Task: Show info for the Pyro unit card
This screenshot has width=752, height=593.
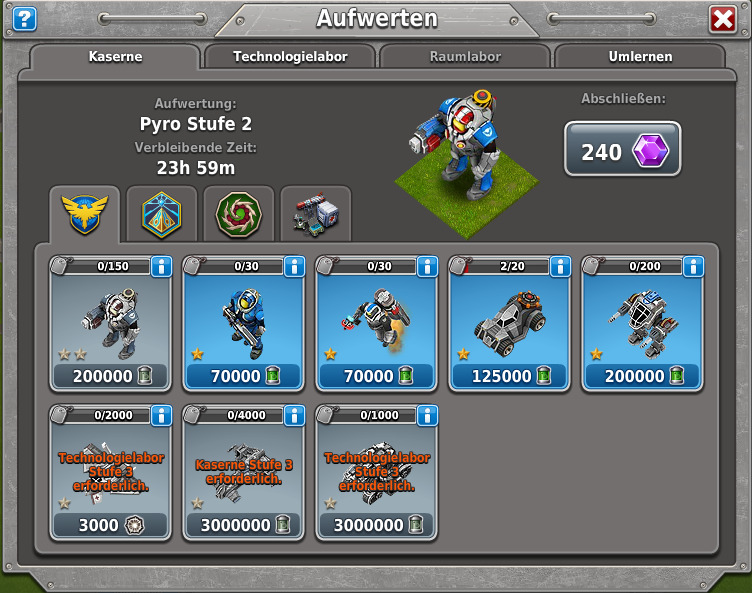Action: coord(162,267)
